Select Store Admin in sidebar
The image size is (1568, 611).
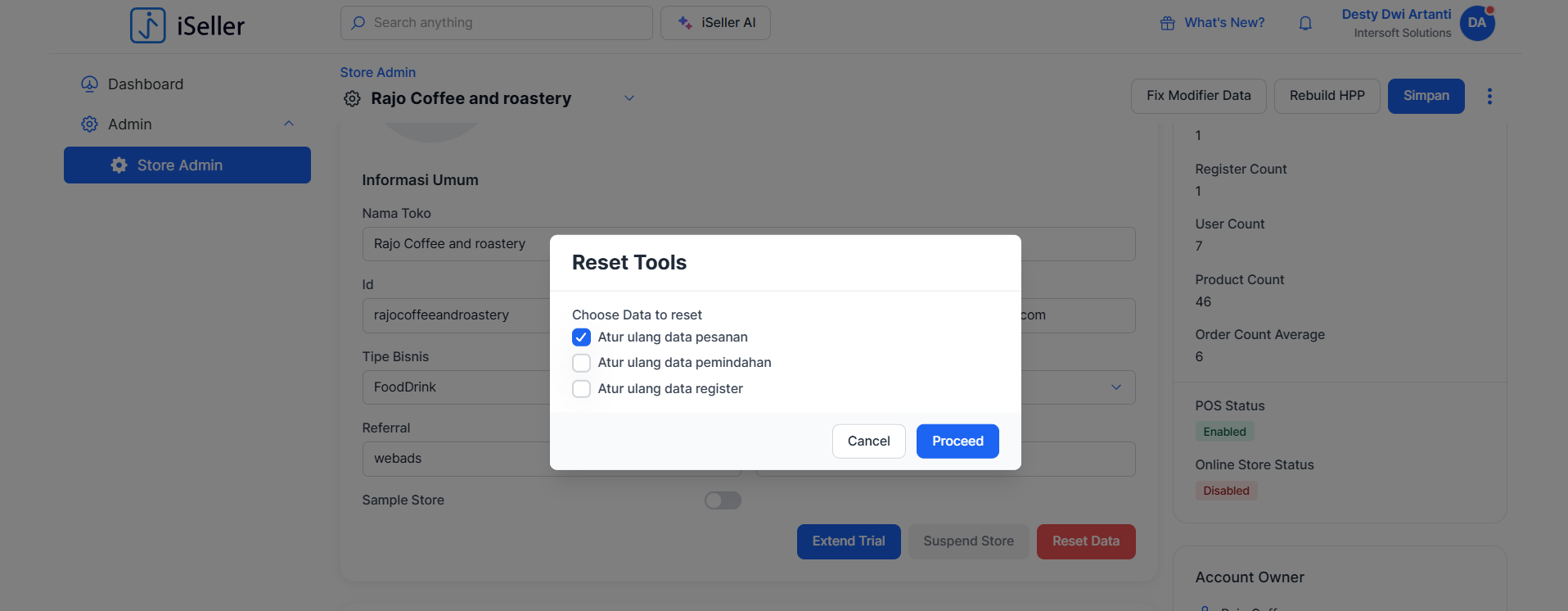pyautogui.click(x=187, y=165)
